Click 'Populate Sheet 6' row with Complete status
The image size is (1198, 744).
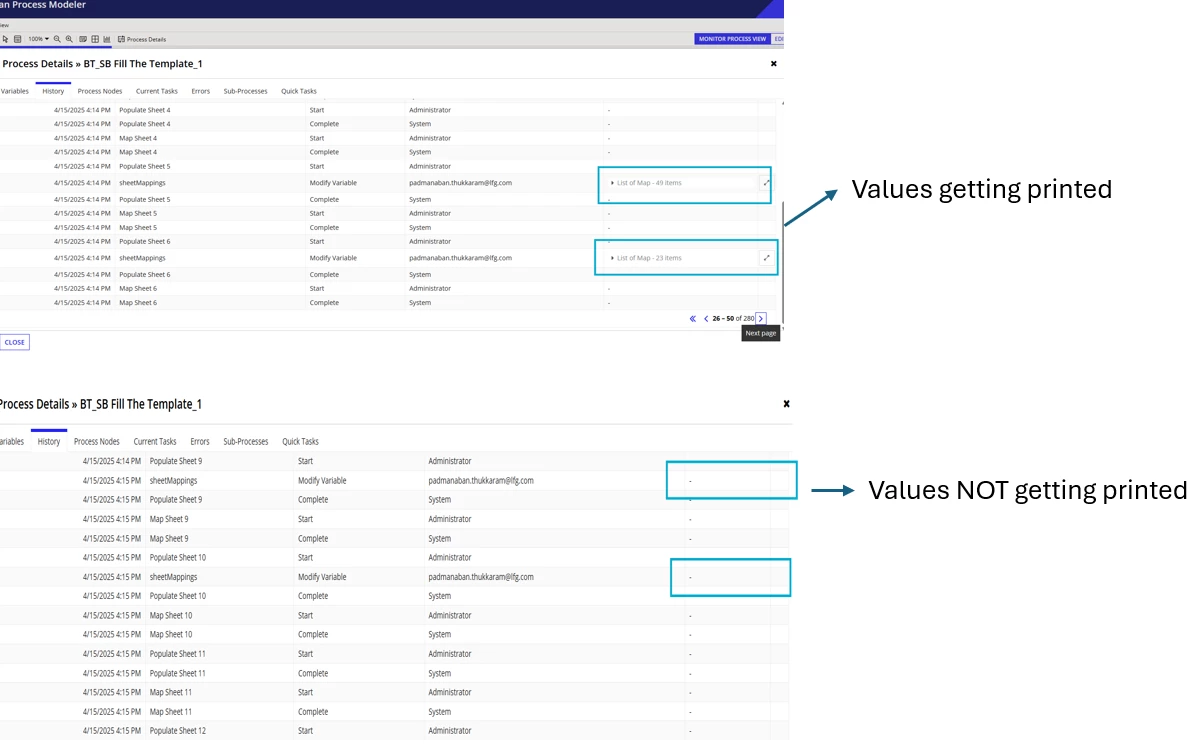click(x=388, y=274)
